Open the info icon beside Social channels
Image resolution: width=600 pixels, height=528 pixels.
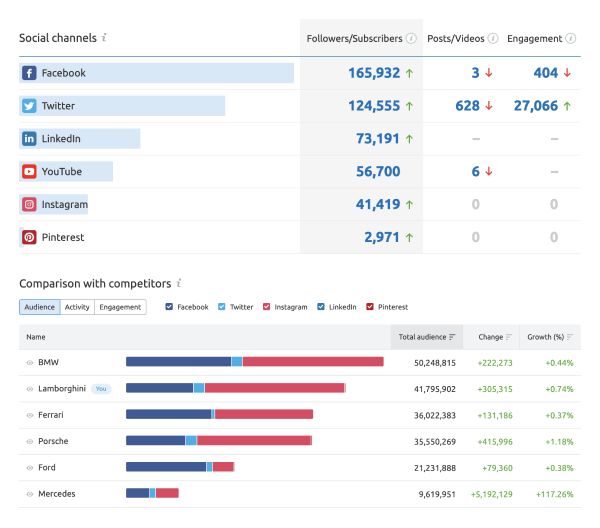click(x=104, y=37)
